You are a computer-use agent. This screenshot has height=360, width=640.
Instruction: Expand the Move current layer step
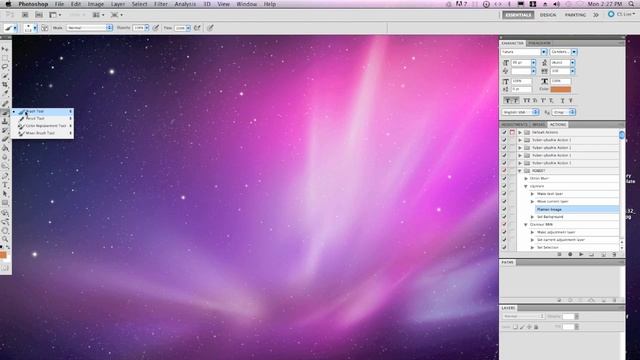coord(532,202)
